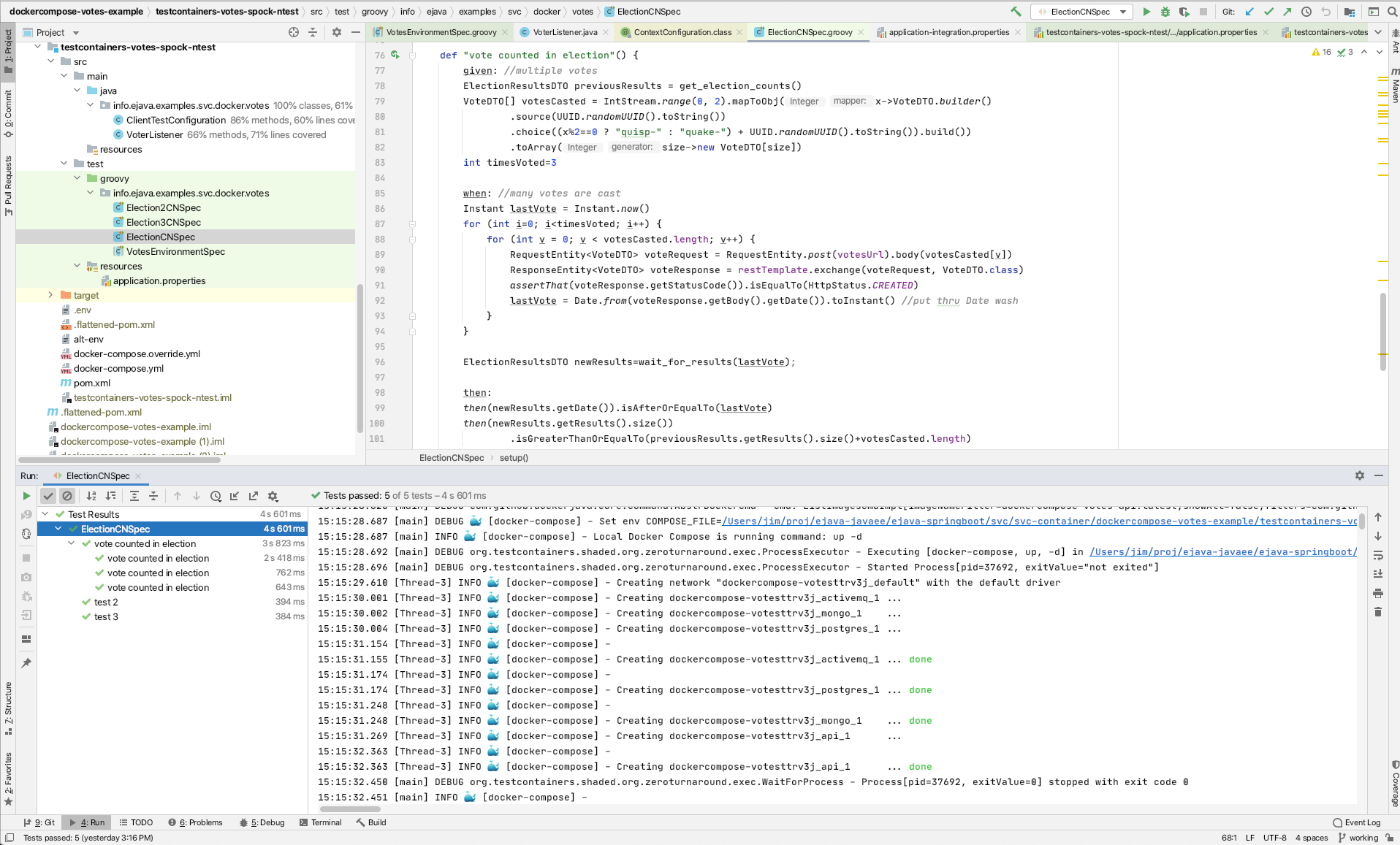Image resolution: width=1400 pixels, height=845 pixels.
Task: Open the Event Log
Action: (1357, 822)
